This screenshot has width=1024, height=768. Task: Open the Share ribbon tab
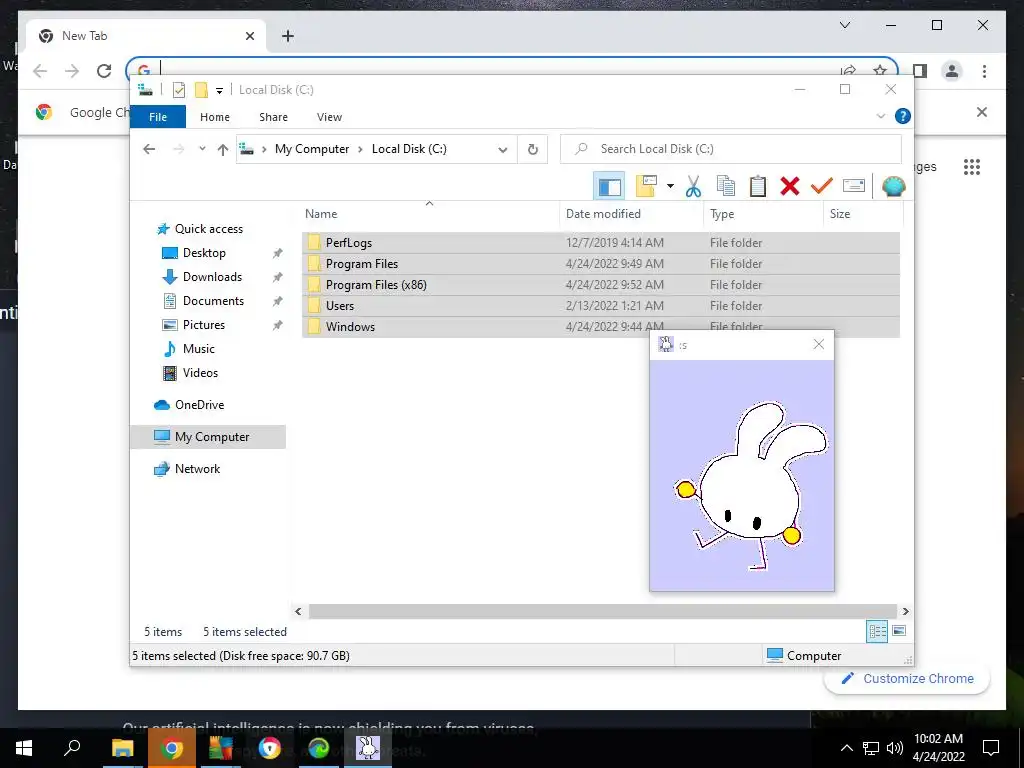click(273, 117)
